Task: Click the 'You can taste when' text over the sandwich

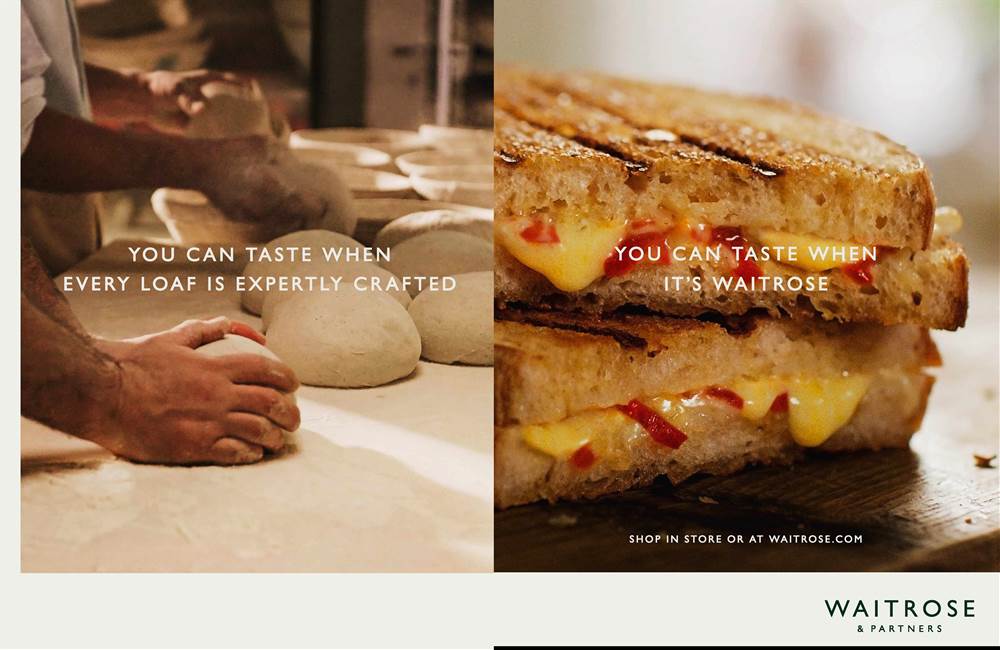Action: point(746,254)
